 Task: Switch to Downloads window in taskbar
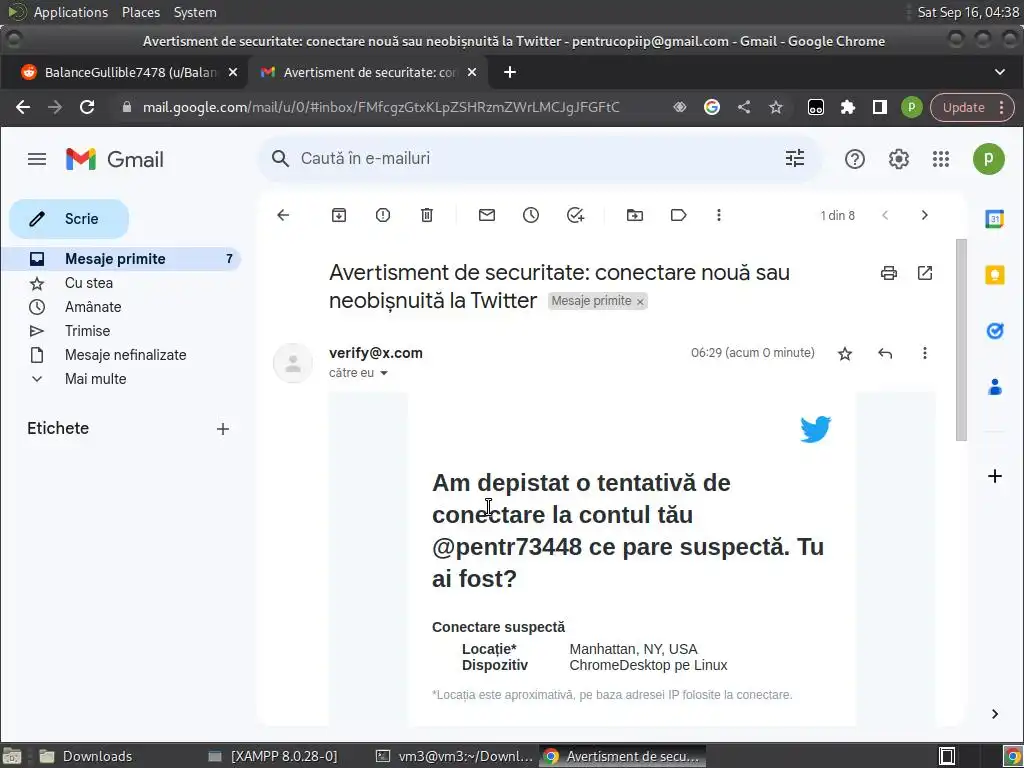tap(85, 756)
